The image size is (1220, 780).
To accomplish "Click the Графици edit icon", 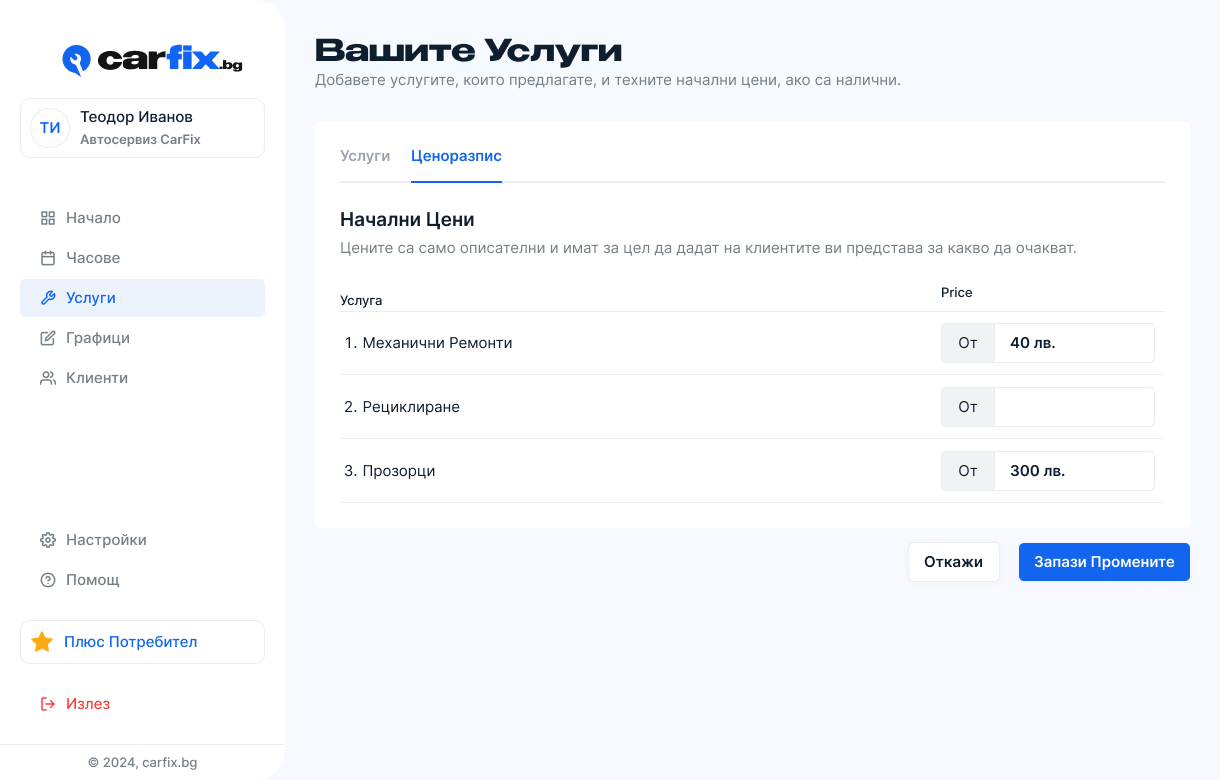I will 48,338.
